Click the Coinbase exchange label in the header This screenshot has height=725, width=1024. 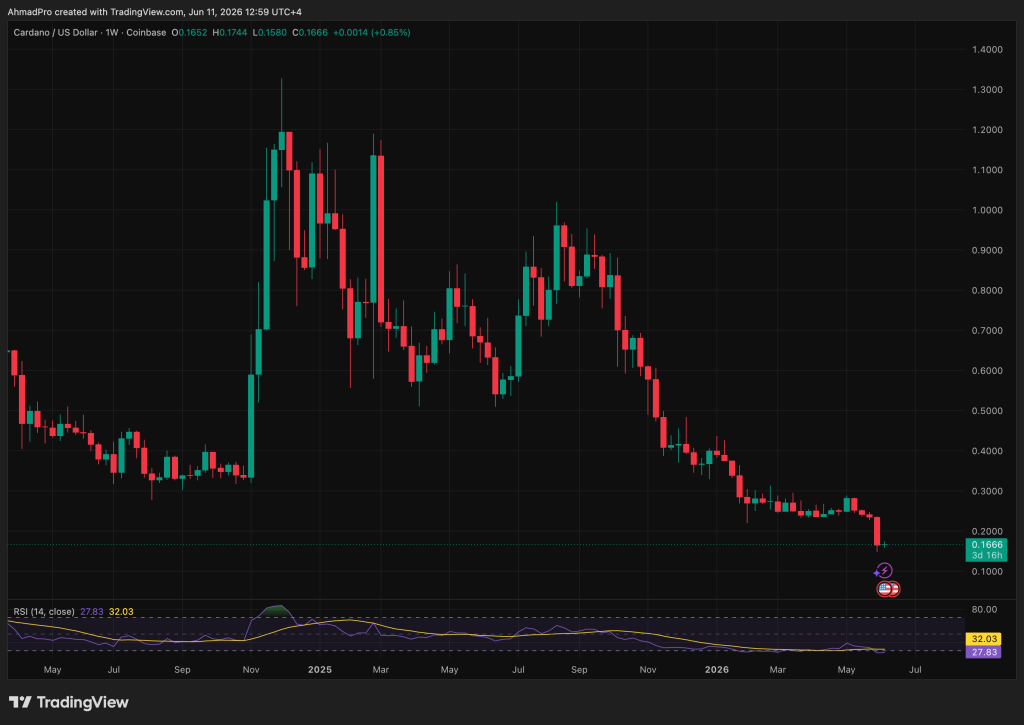pos(146,33)
